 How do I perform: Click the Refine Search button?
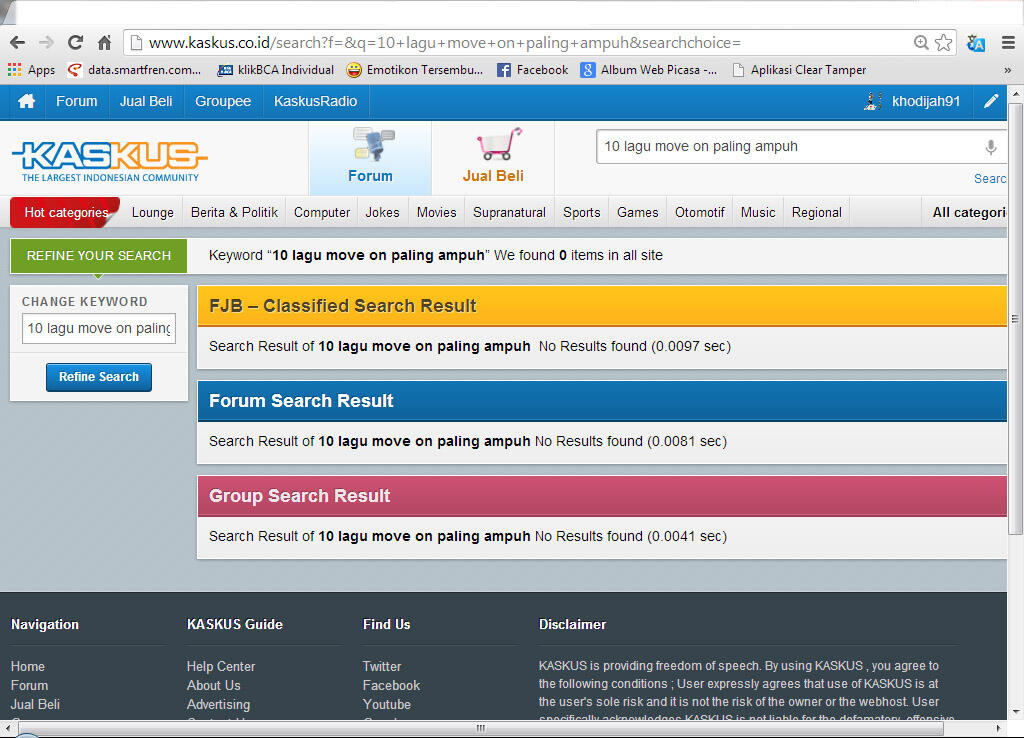click(x=99, y=377)
